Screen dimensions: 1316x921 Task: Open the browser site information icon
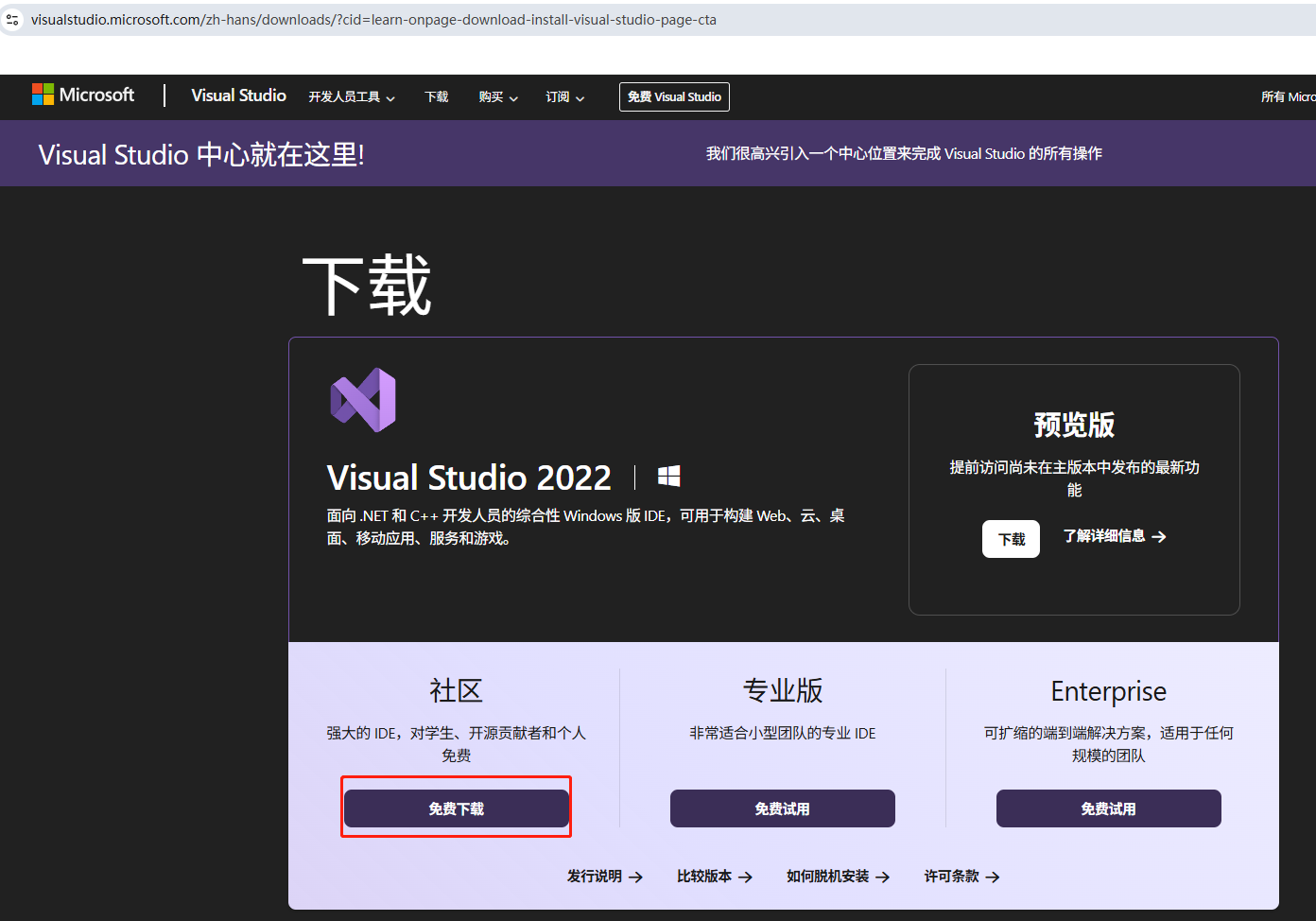(12, 20)
